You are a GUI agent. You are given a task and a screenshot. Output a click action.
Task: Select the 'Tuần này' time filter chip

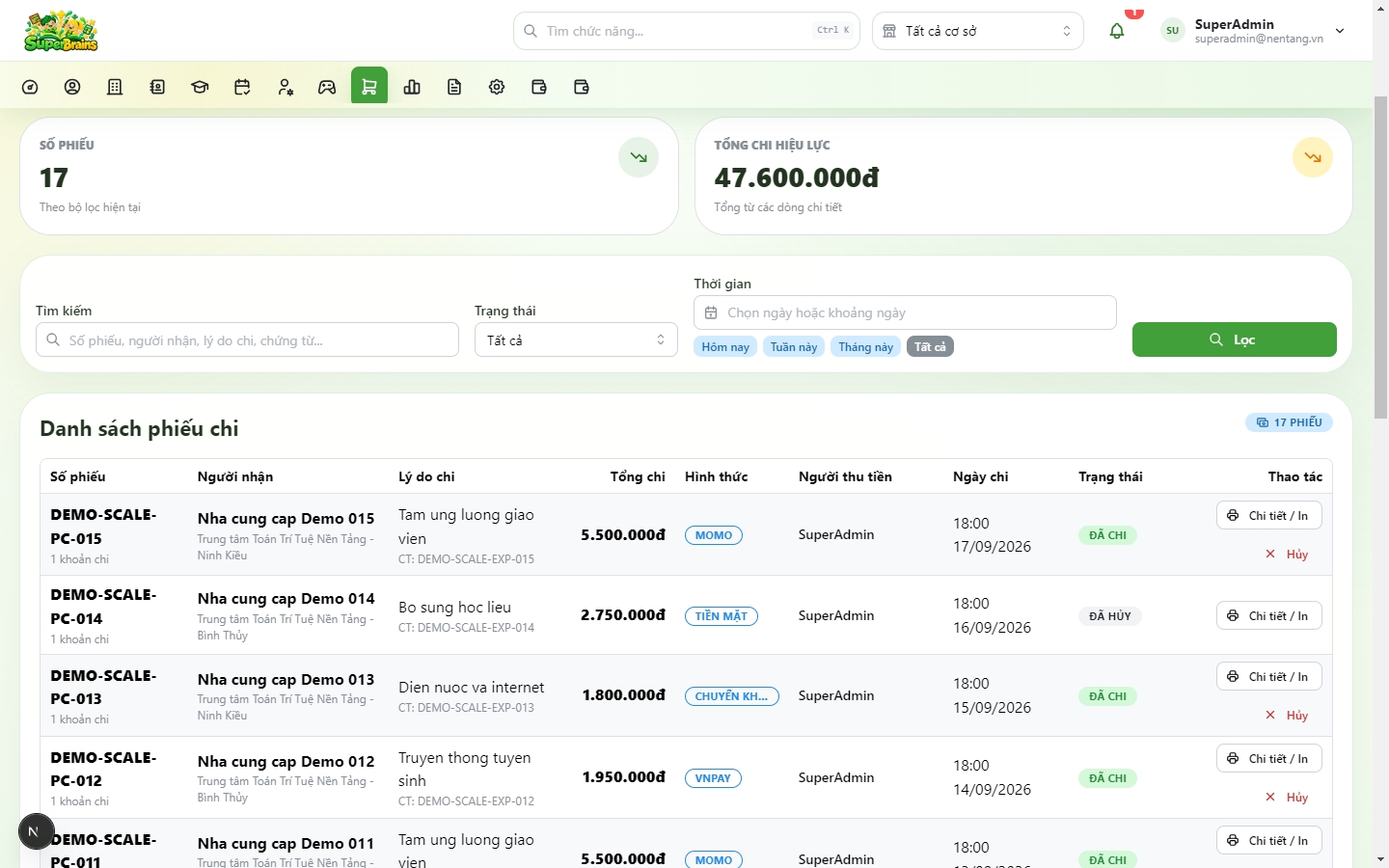tap(794, 347)
